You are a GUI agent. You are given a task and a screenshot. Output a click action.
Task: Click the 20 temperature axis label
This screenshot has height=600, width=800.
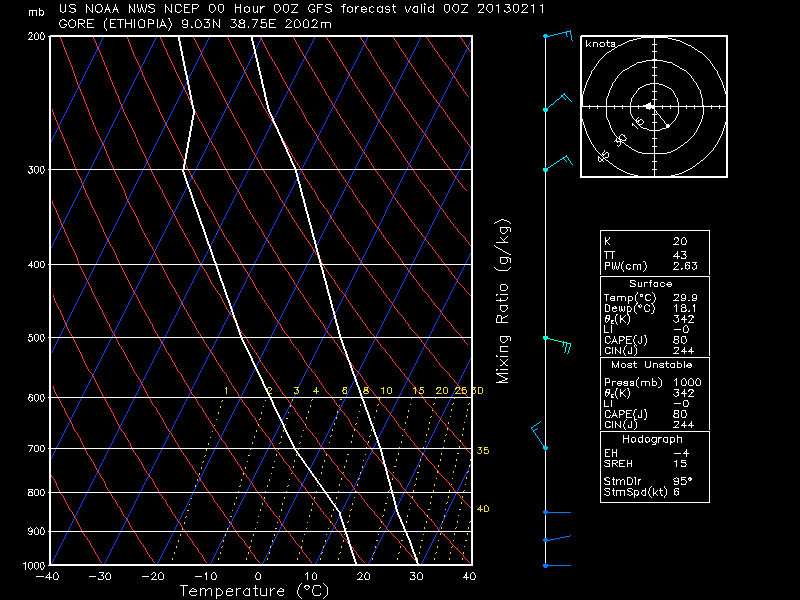[x=364, y=577]
